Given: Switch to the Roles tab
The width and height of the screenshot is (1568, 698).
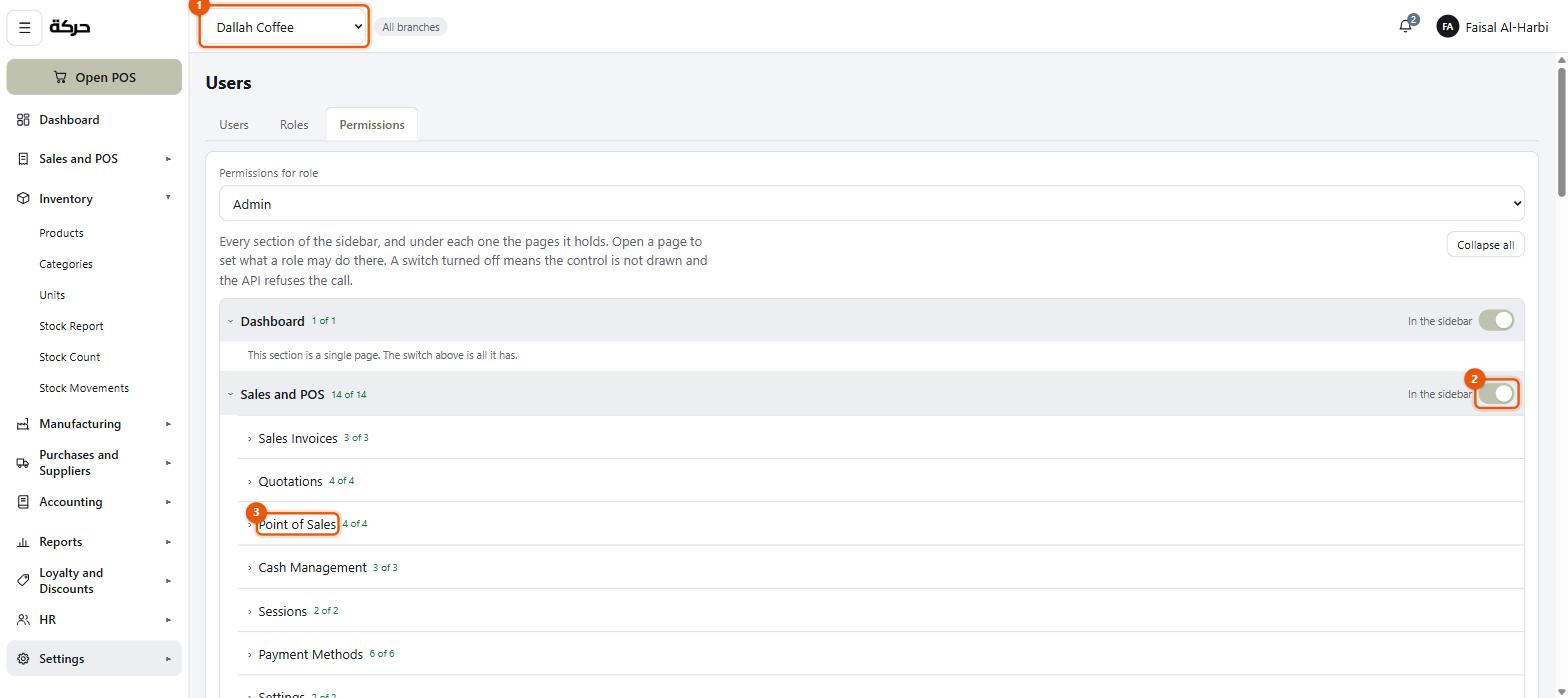Looking at the screenshot, I should click(x=294, y=125).
